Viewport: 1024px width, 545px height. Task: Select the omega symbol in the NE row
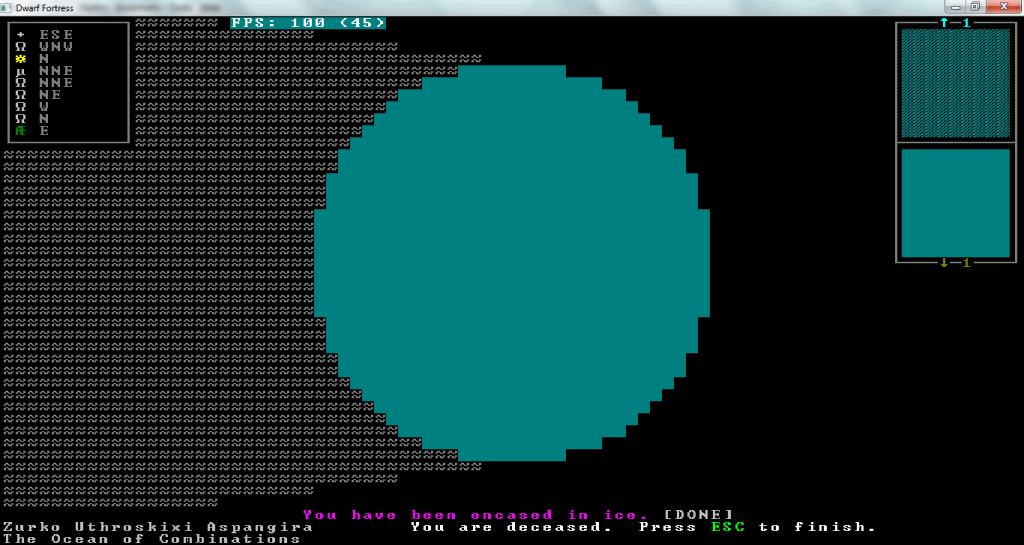pyautogui.click(x=21, y=95)
